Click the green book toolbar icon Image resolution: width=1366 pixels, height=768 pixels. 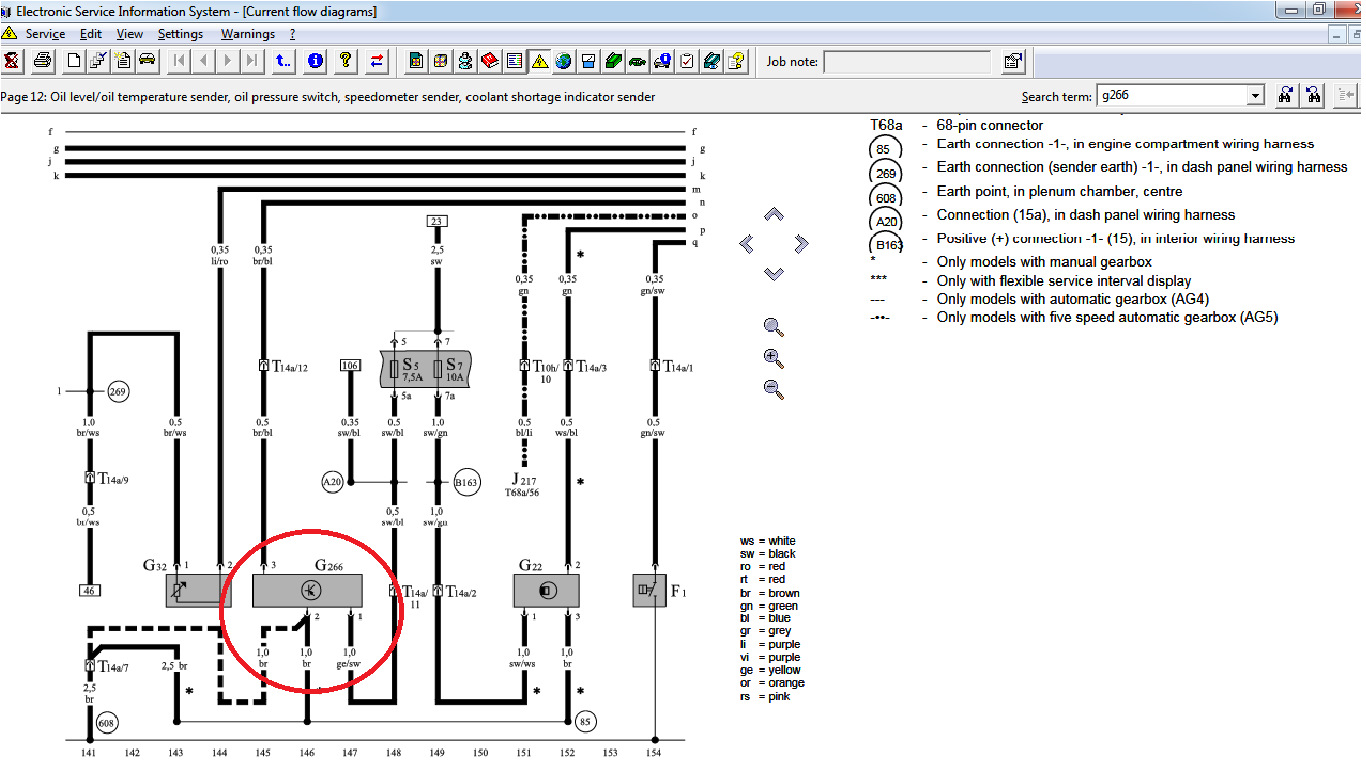point(613,61)
